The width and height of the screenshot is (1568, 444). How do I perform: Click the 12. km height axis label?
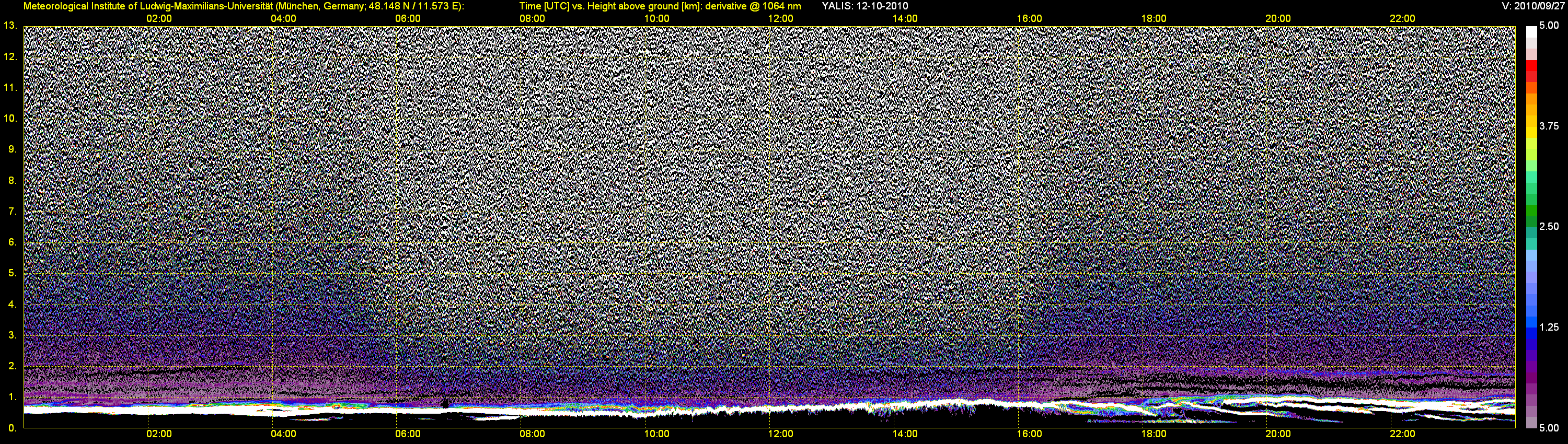10,56
